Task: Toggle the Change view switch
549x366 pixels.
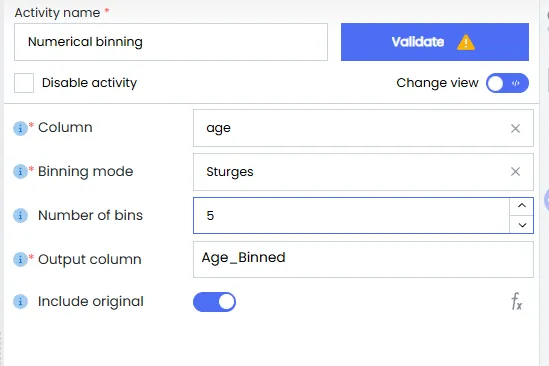Action: (x=507, y=83)
